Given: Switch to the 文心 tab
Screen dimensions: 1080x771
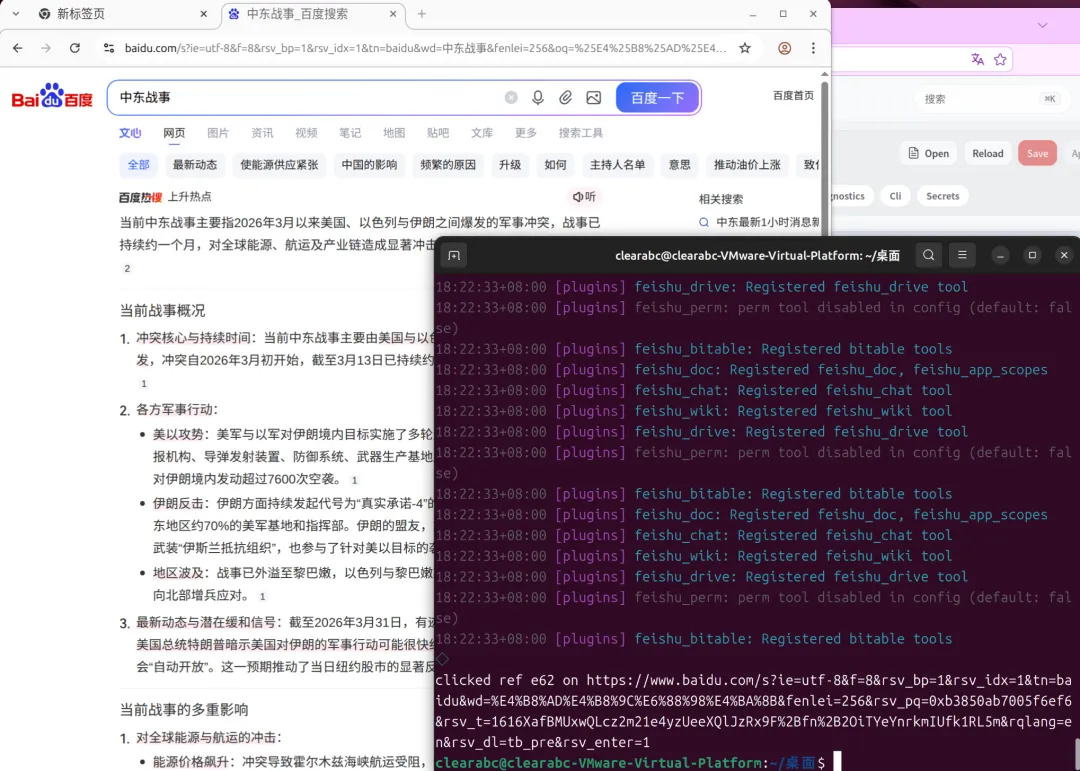Looking at the screenshot, I should coord(129,133).
